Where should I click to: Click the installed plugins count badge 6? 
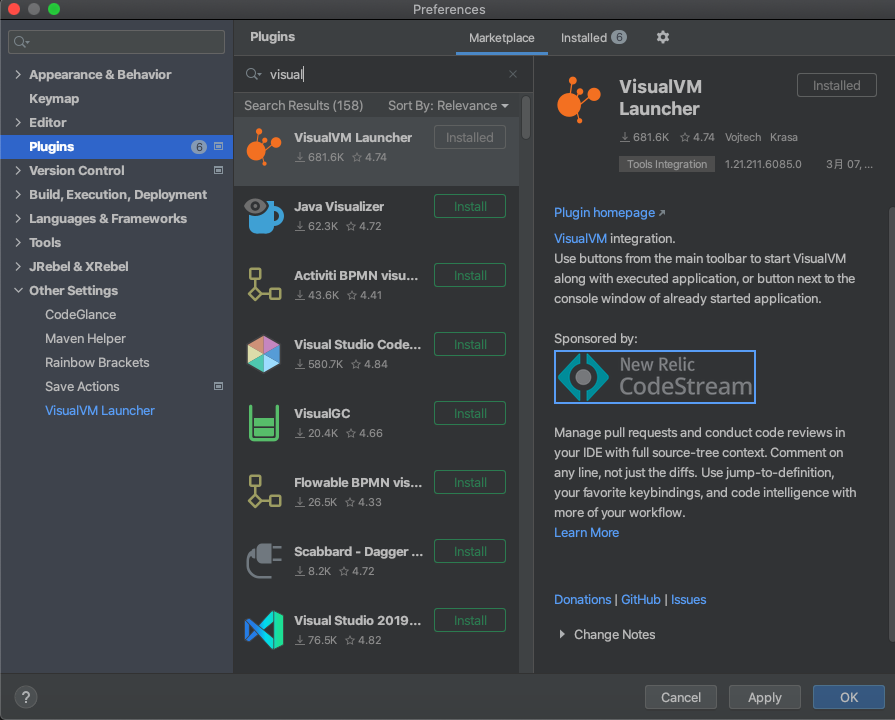[x=619, y=37]
